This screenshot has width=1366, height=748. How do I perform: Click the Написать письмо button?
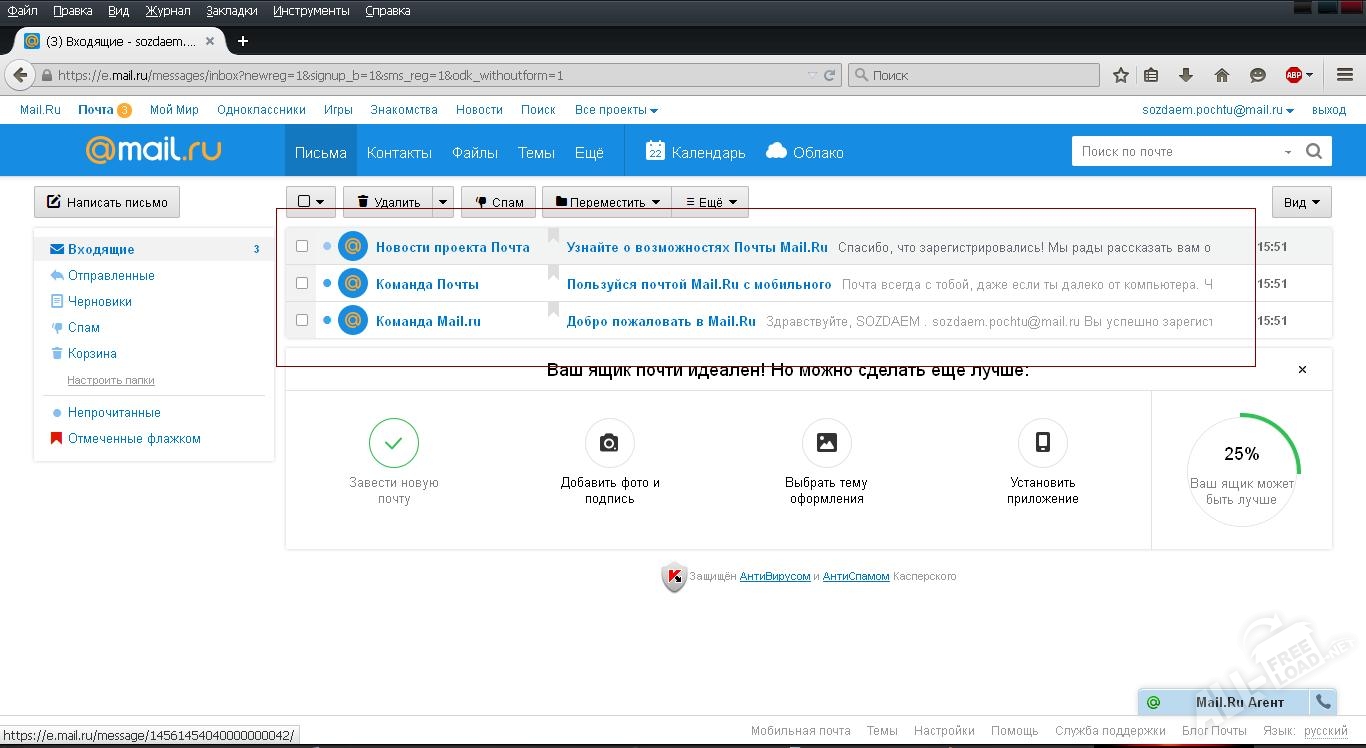(107, 202)
